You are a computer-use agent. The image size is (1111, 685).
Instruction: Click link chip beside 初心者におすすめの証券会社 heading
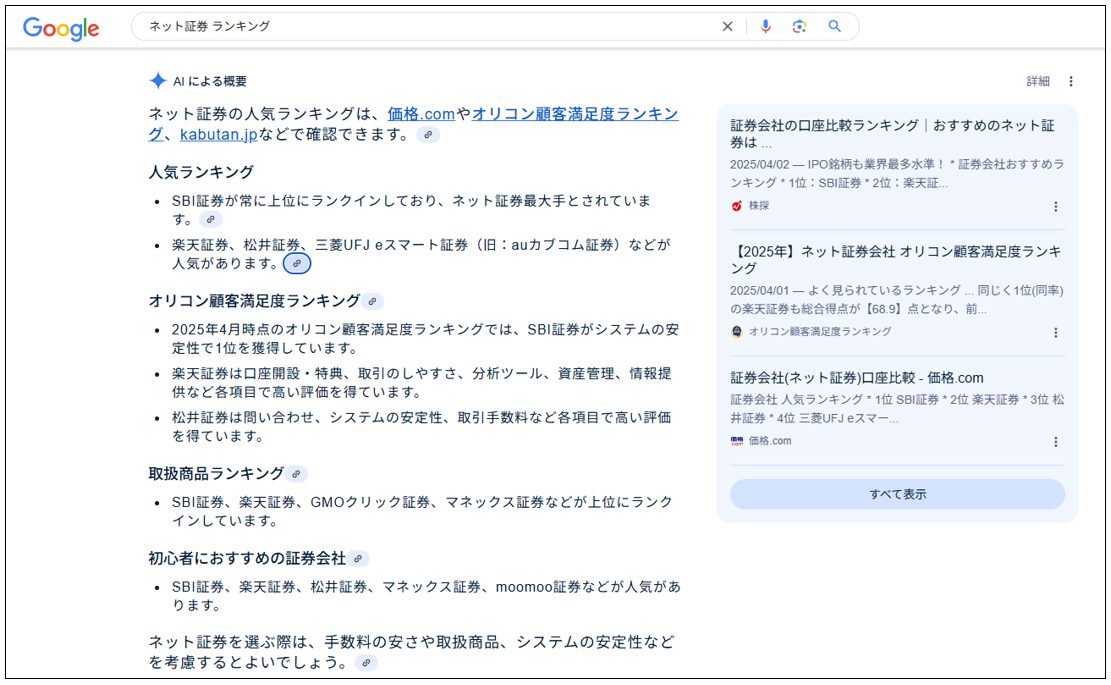point(358,559)
